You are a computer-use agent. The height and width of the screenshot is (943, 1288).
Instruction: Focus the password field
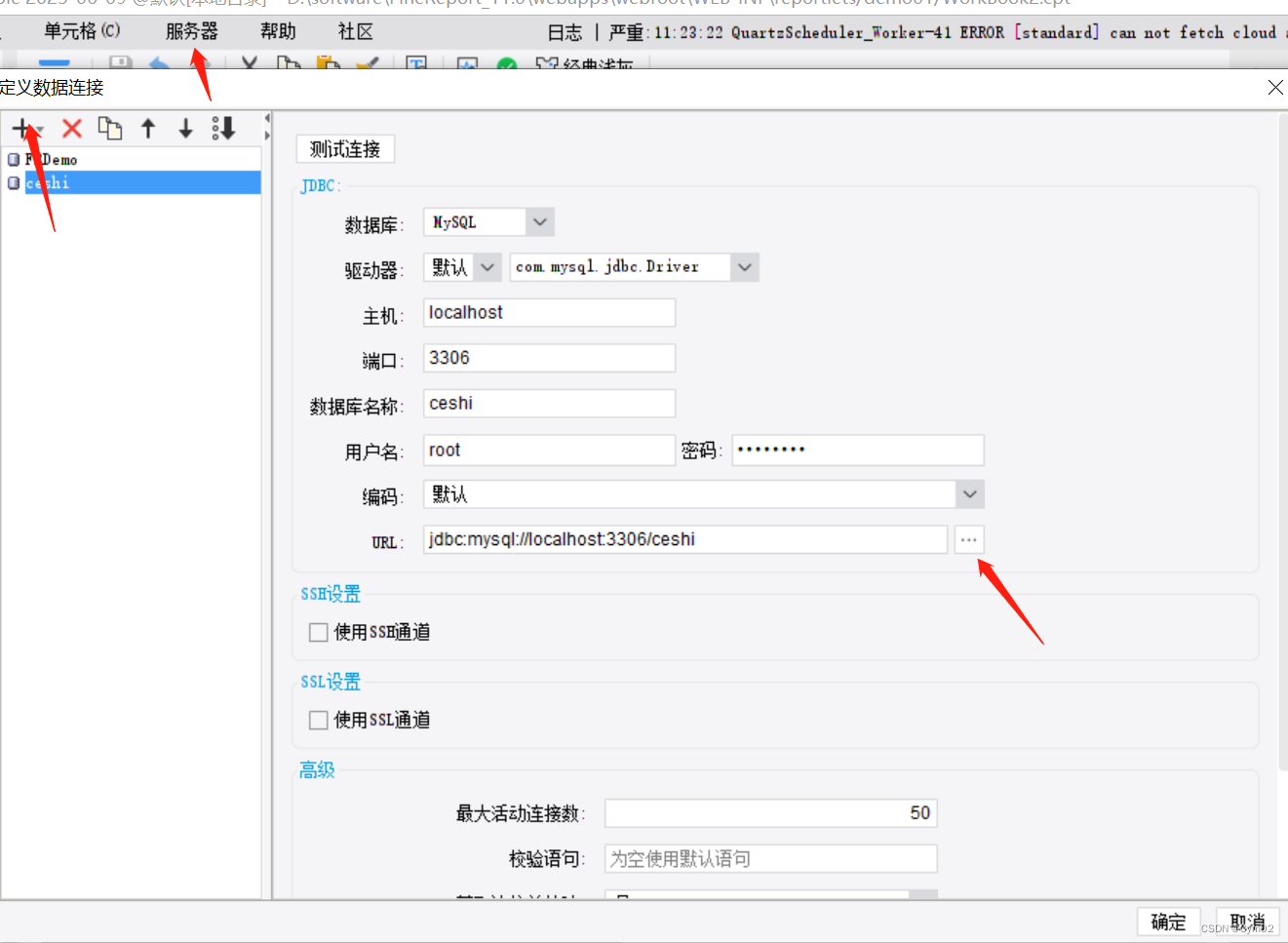click(x=858, y=450)
